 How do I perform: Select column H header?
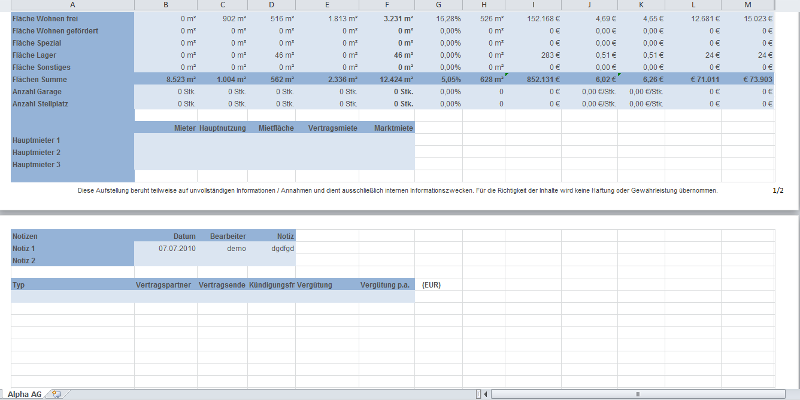pyautogui.click(x=484, y=5)
